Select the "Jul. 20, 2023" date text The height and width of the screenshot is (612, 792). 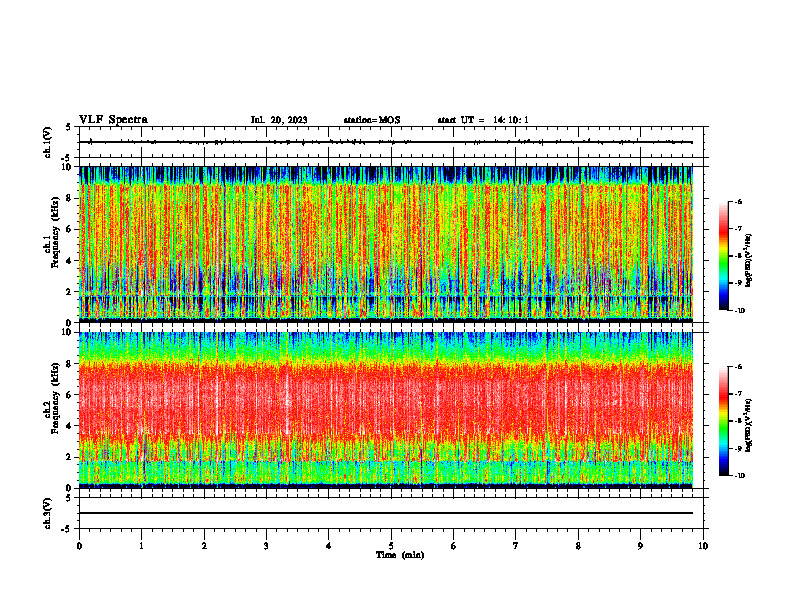pyautogui.click(x=279, y=120)
